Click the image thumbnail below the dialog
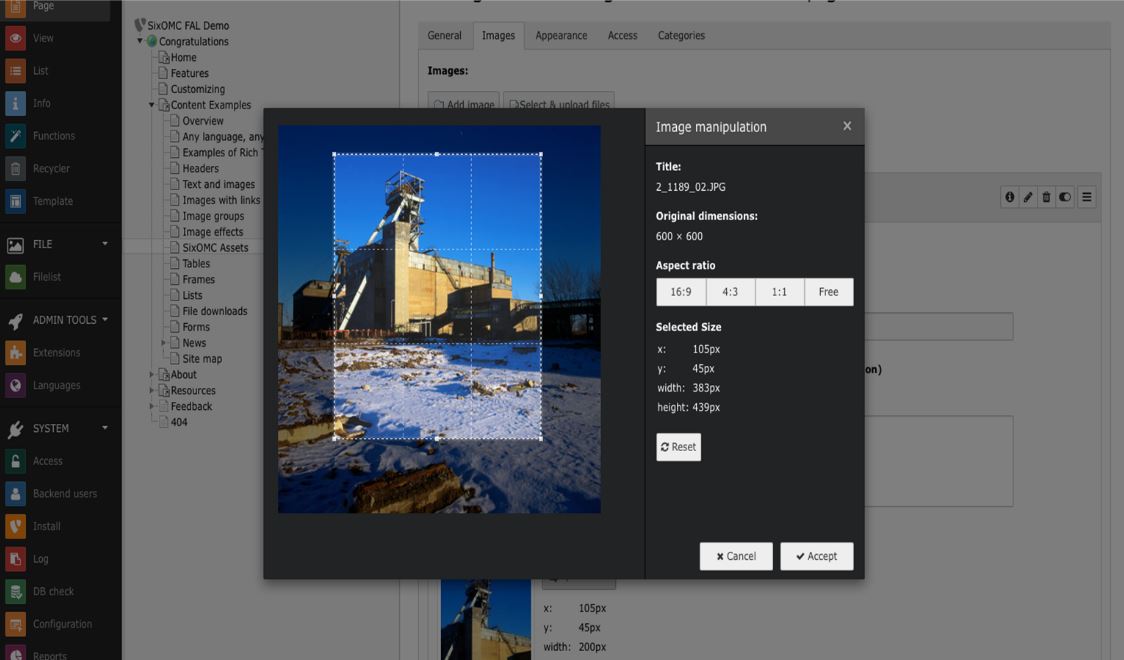 point(485,621)
